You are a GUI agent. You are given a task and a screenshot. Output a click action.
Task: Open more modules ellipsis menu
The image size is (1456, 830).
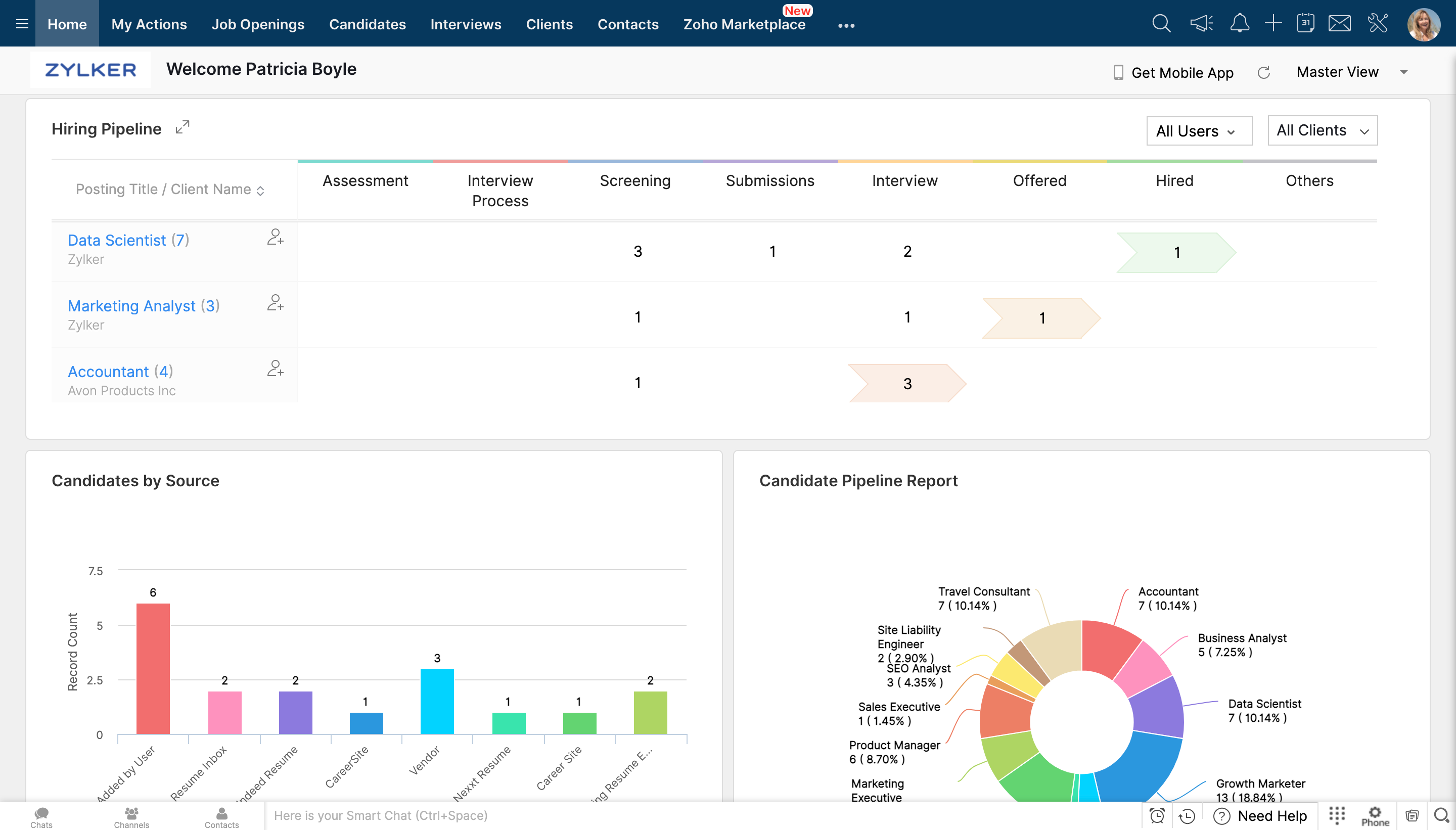(x=846, y=26)
